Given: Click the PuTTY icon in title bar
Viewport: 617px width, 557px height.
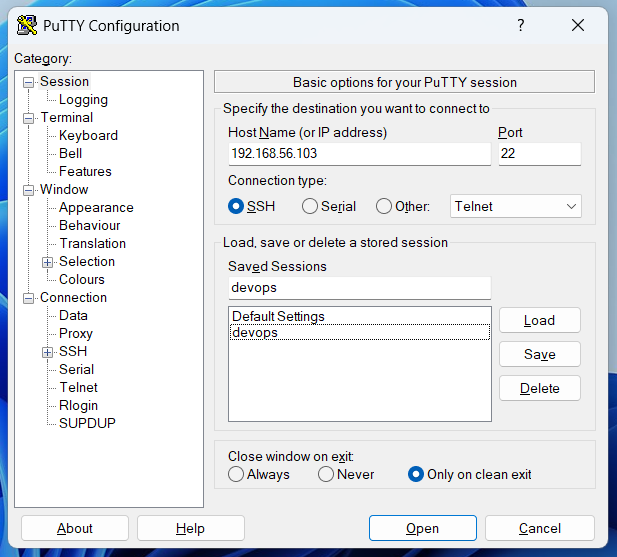Looking at the screenshot, I should 27,26.
